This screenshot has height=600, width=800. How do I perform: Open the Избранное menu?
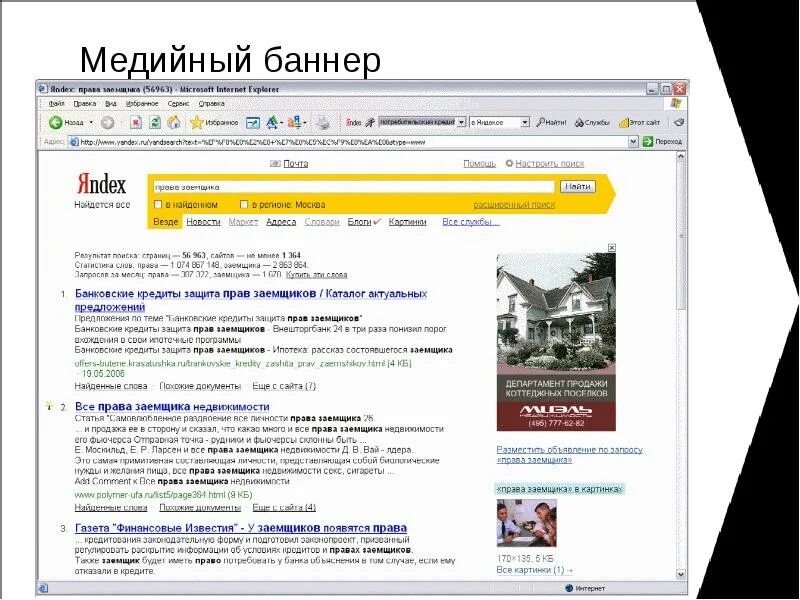(x=142, y=104)
